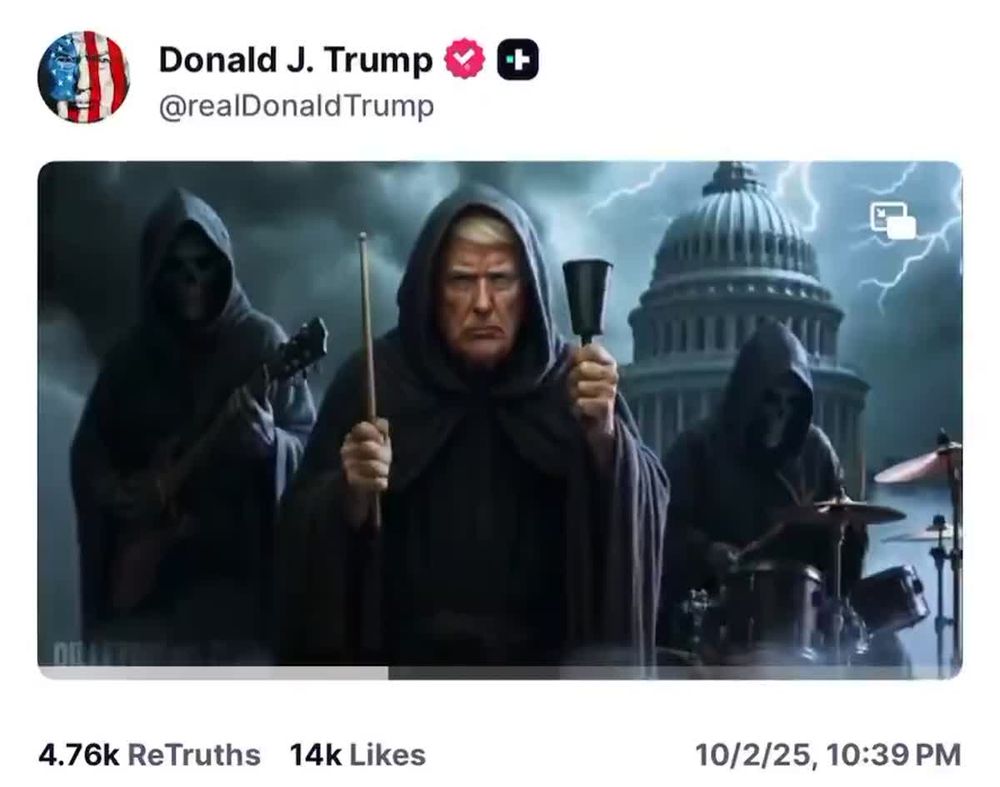
Task: Open the @realDonaldTrump handle link
Action: (296, 106)
